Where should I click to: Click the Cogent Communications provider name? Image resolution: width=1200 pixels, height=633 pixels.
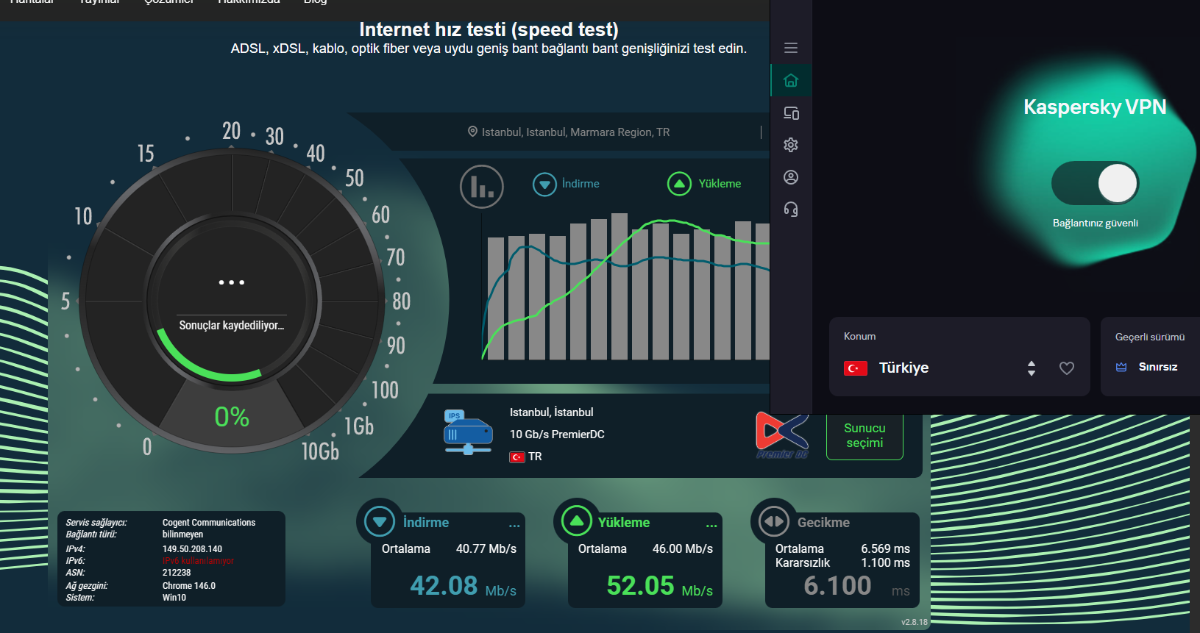pos(209,522)
